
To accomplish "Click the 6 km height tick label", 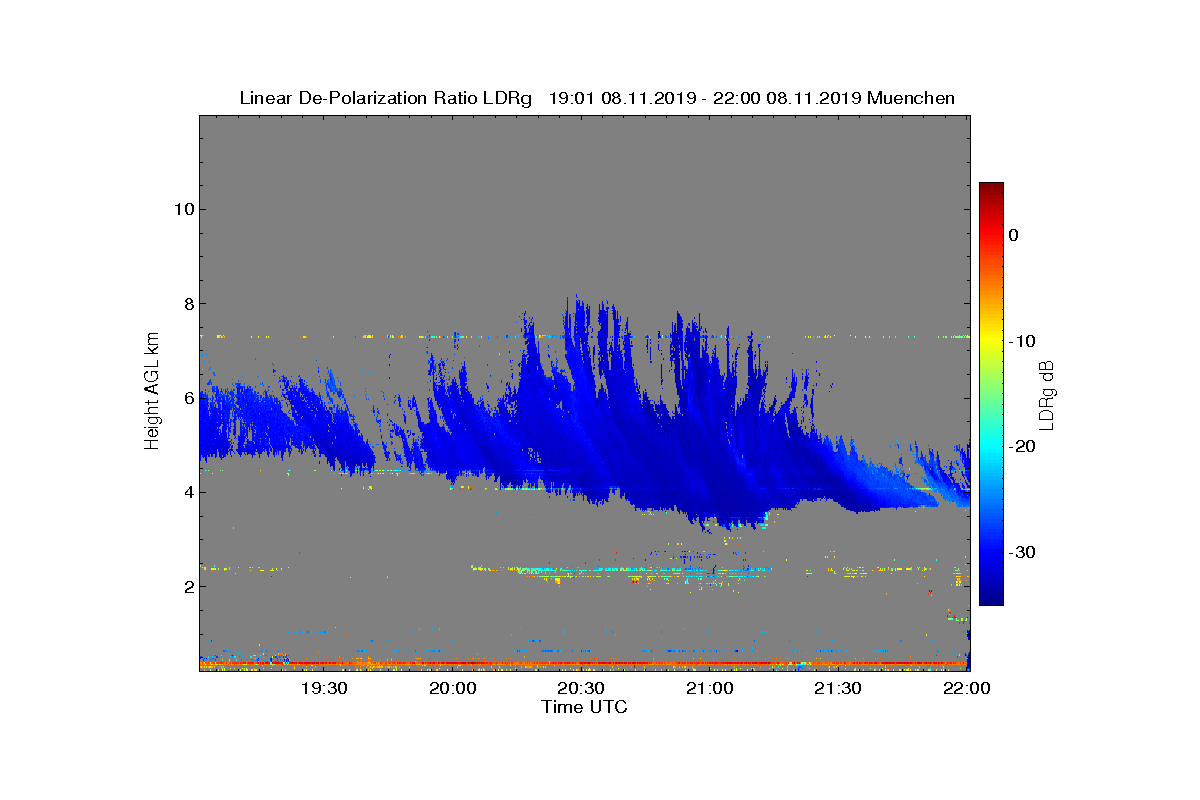I will 187,398.
